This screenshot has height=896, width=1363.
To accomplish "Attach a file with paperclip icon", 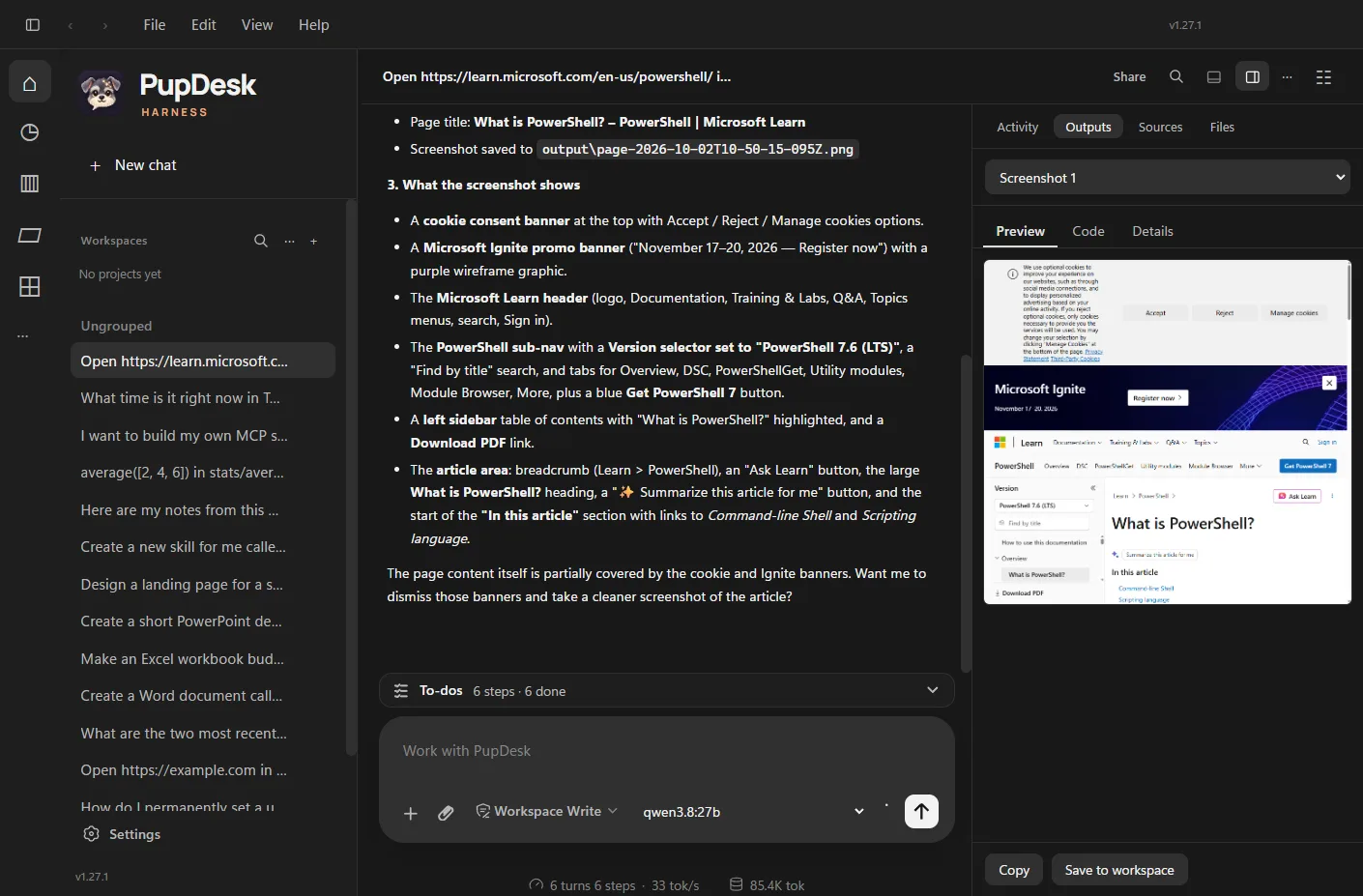I will [x=446, y=813].
